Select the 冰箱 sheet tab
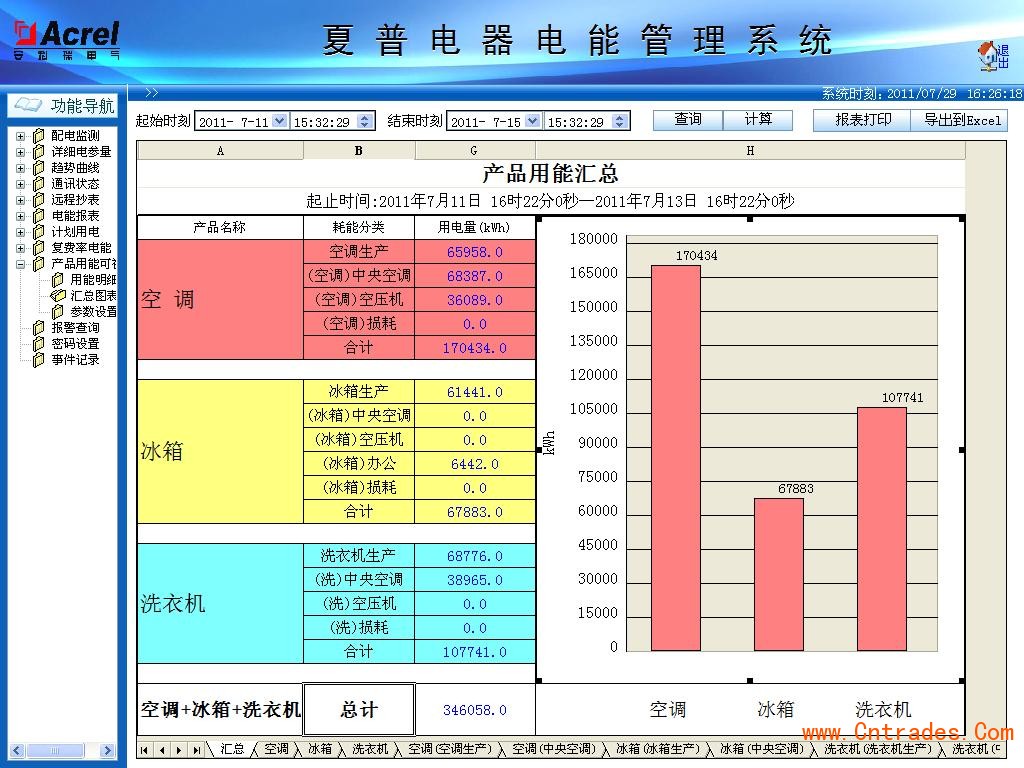1024x768 pixels. pyautogui.click(x=319, y=749)
